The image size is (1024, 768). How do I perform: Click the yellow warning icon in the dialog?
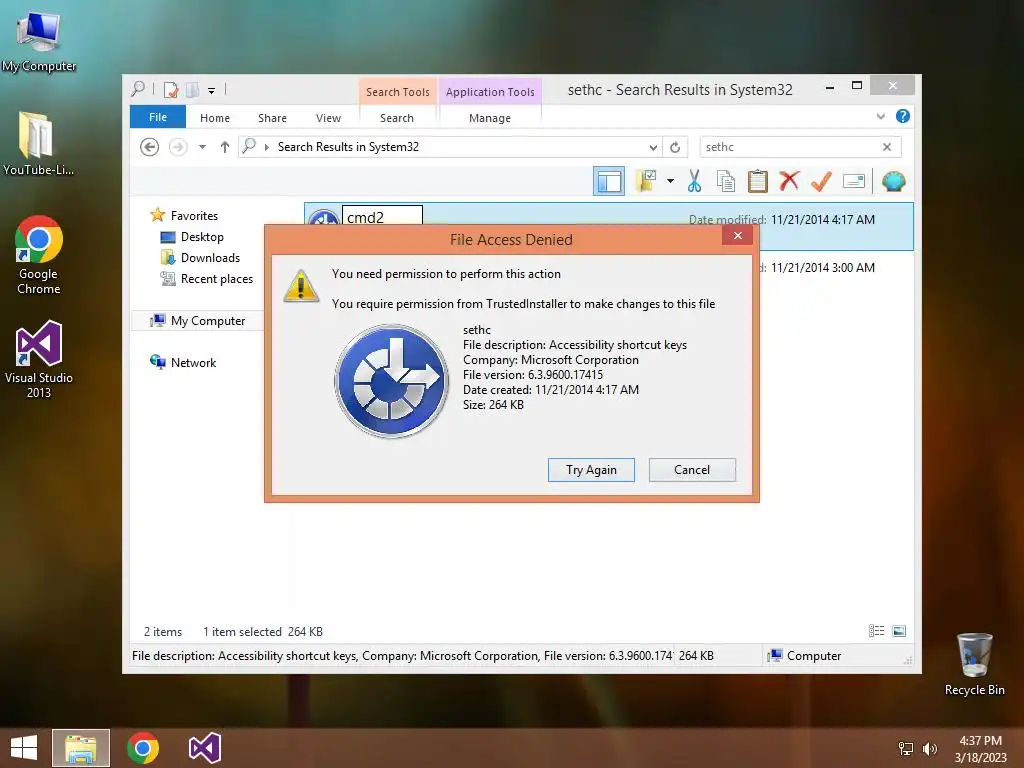pyautogui.click(x=300, y=286)
